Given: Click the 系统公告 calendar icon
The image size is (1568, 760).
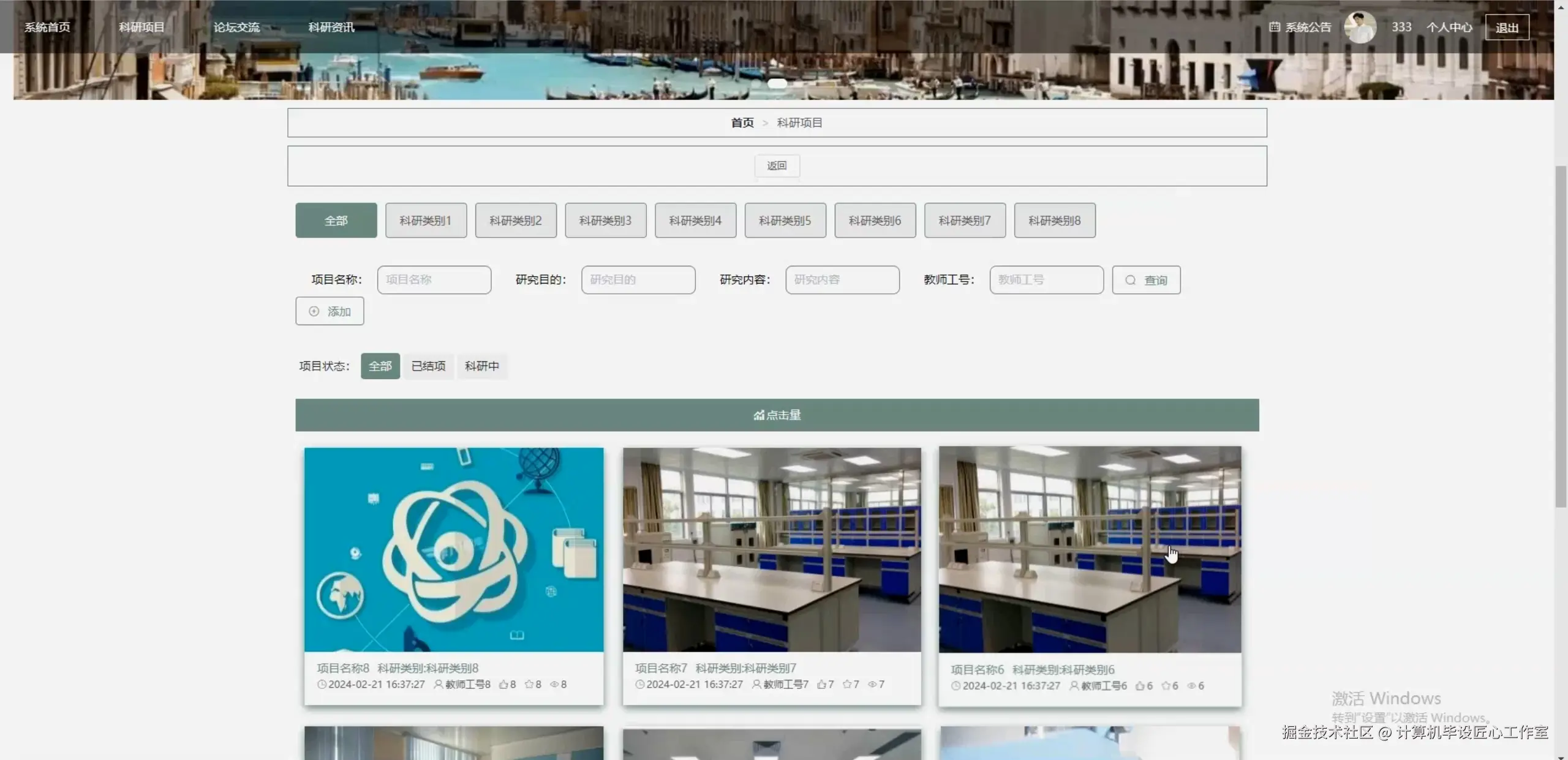Looking at the screenshot, I should tap(1275, 27).
